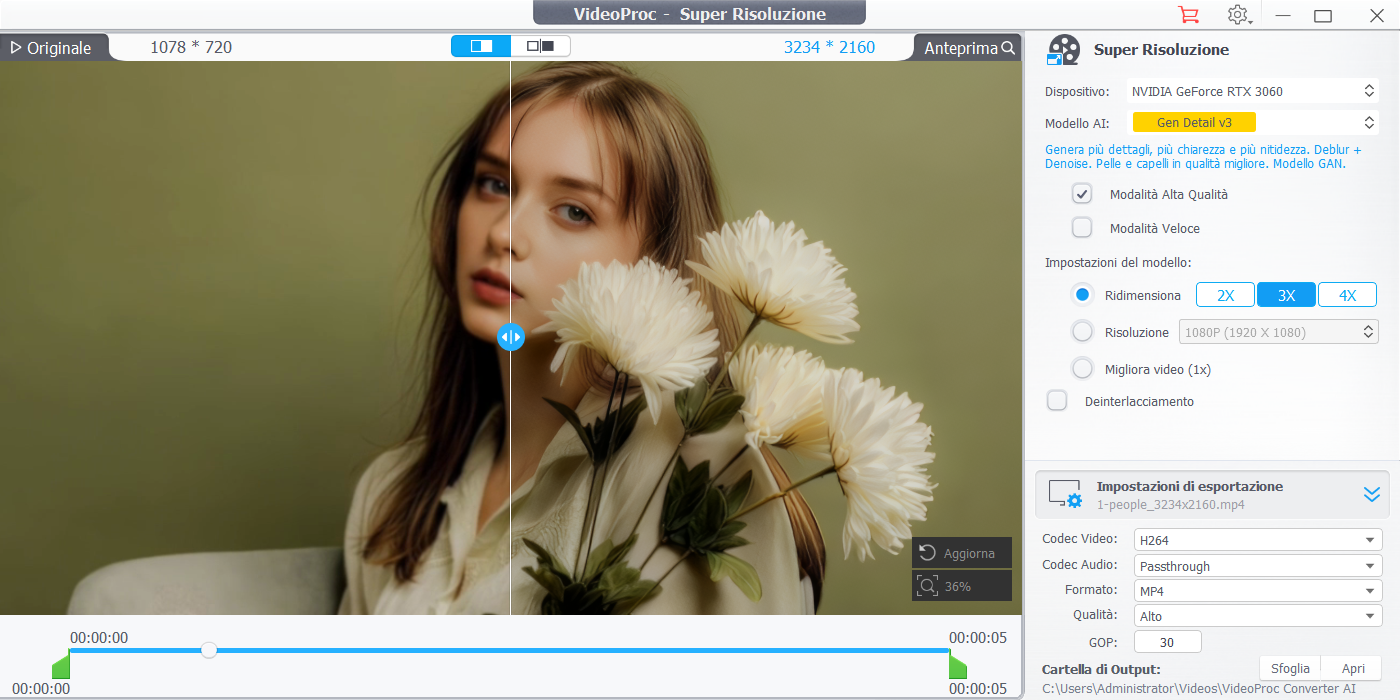Click the Sfoglia button
Viewport: 1400px width, 700px height.
point(1290,668)
